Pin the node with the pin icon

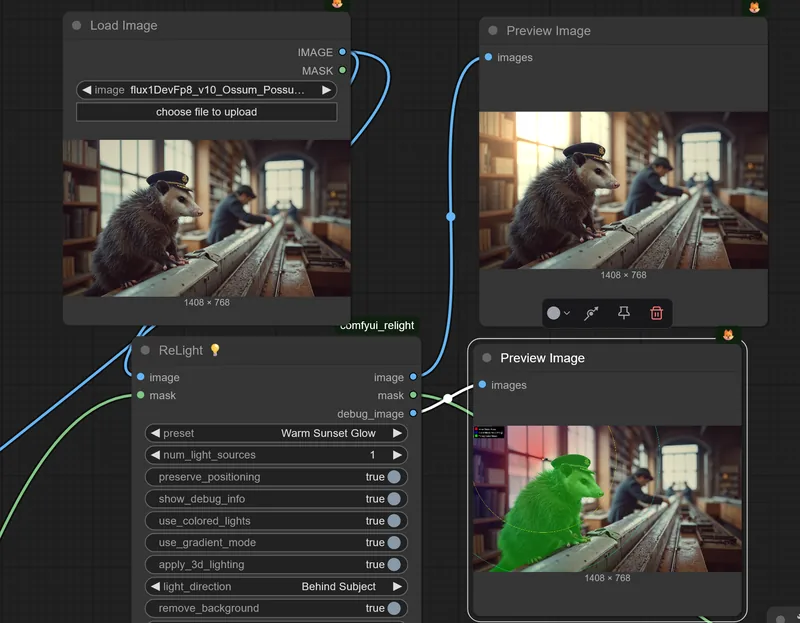(x=623, y=313)
